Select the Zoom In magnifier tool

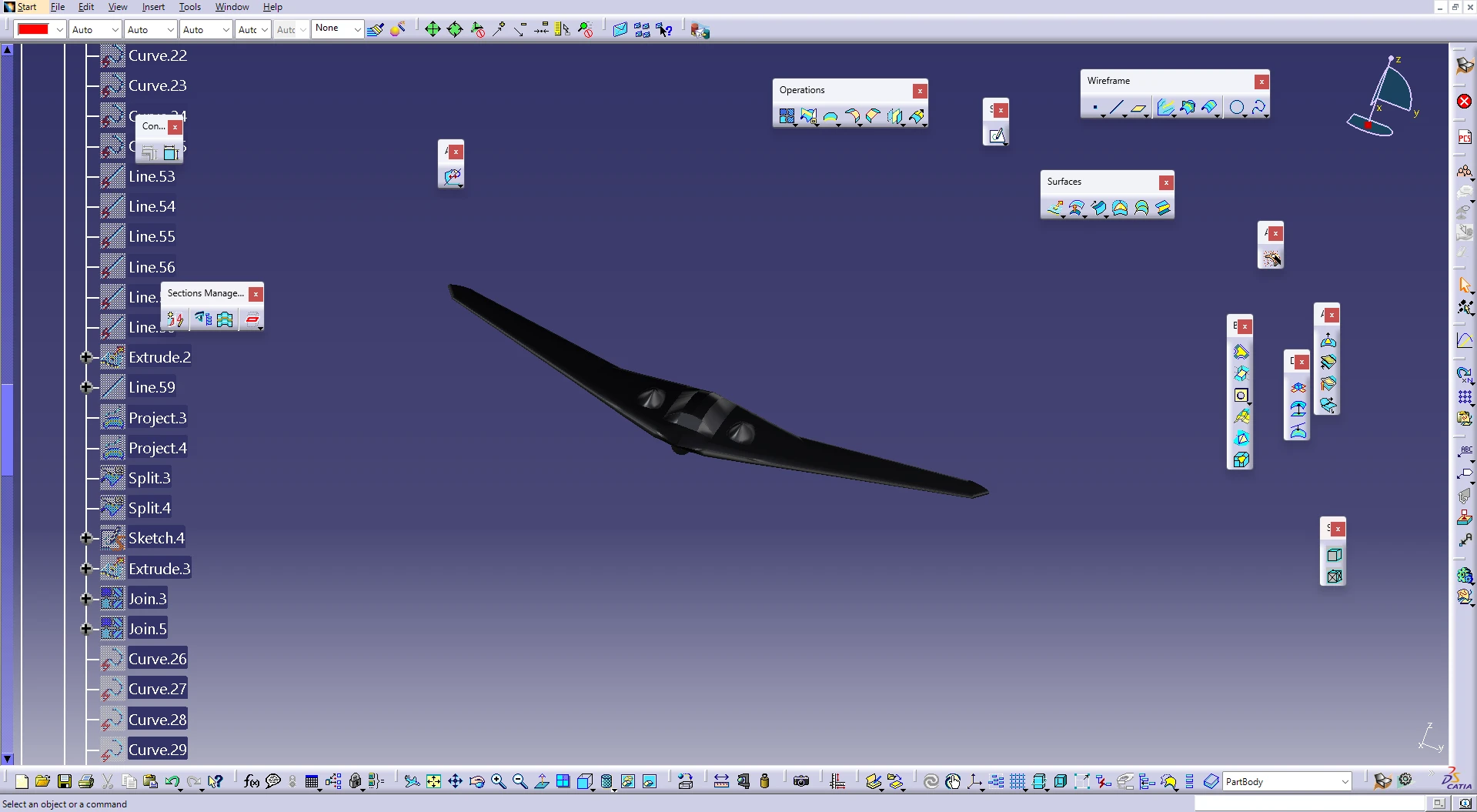498,782
